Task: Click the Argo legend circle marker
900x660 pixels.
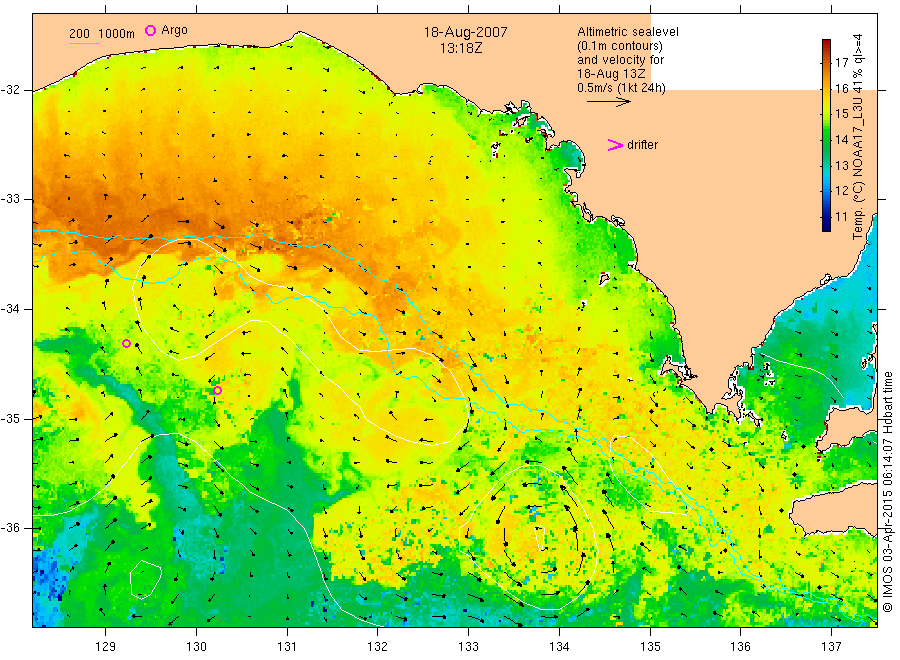Action: [150, 31]
